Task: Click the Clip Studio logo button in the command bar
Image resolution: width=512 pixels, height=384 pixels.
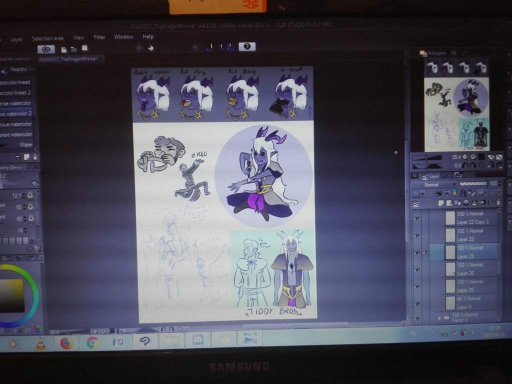Action: [x=46, y=50]
